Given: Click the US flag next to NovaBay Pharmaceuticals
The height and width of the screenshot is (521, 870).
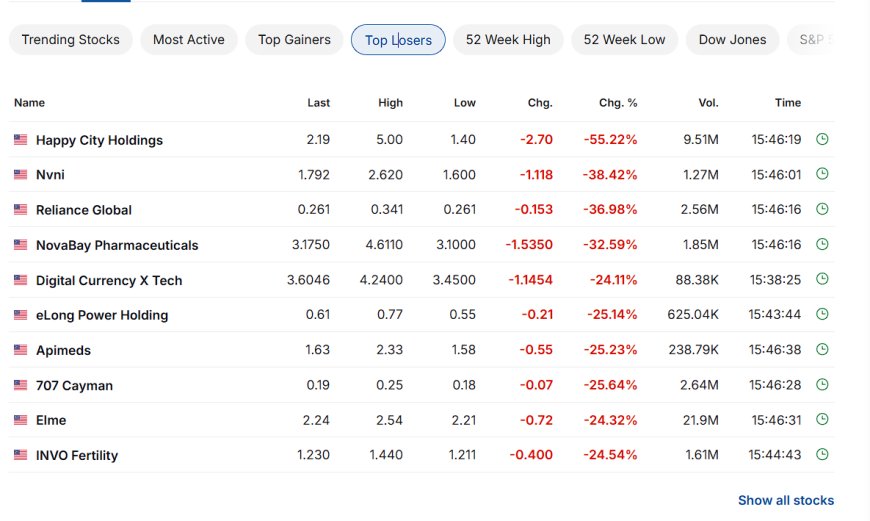Looking at the screenshot, I should pyautogui.click(x=21, y=244).
